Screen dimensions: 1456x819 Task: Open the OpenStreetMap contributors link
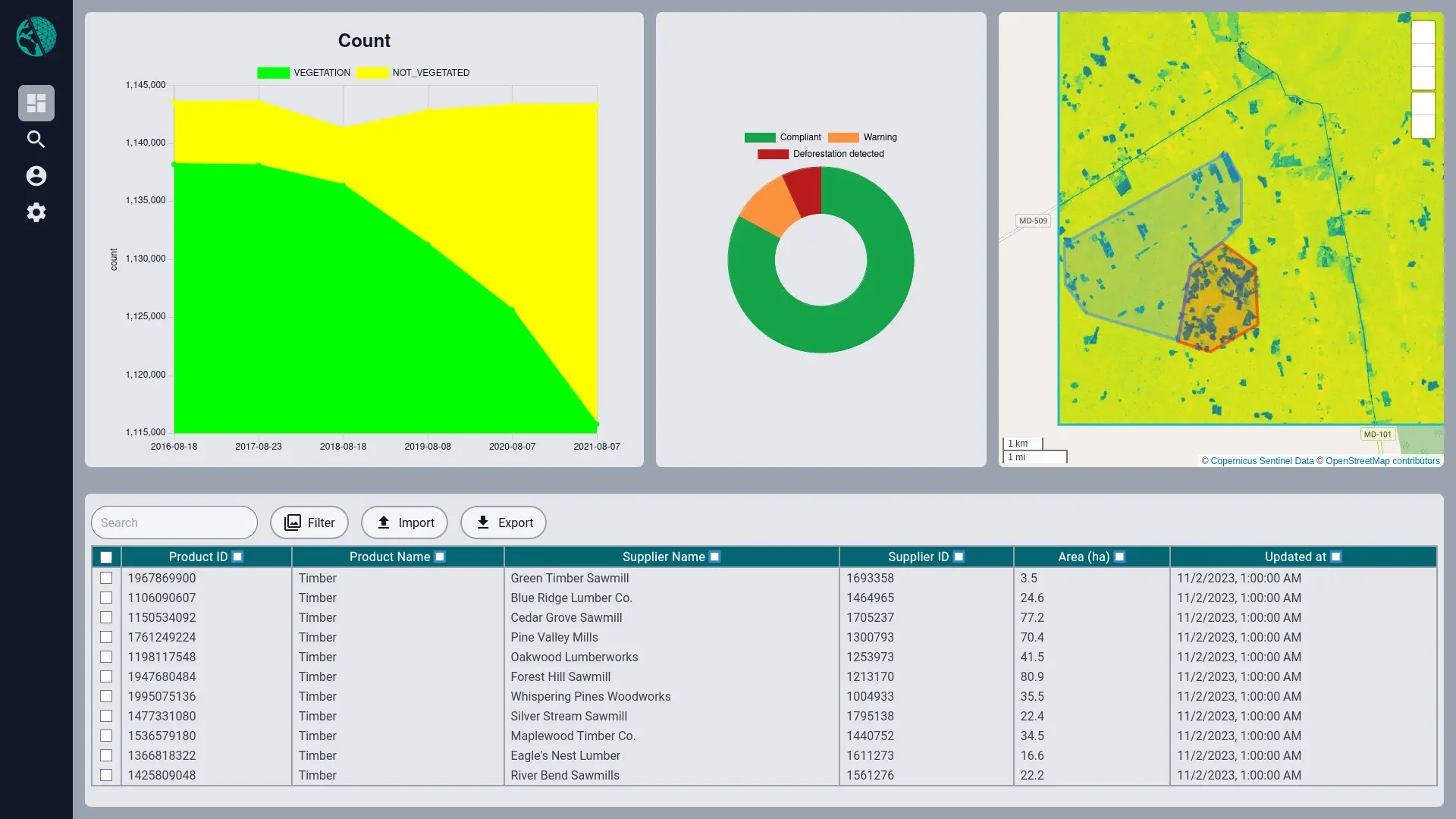point(1382,461)
